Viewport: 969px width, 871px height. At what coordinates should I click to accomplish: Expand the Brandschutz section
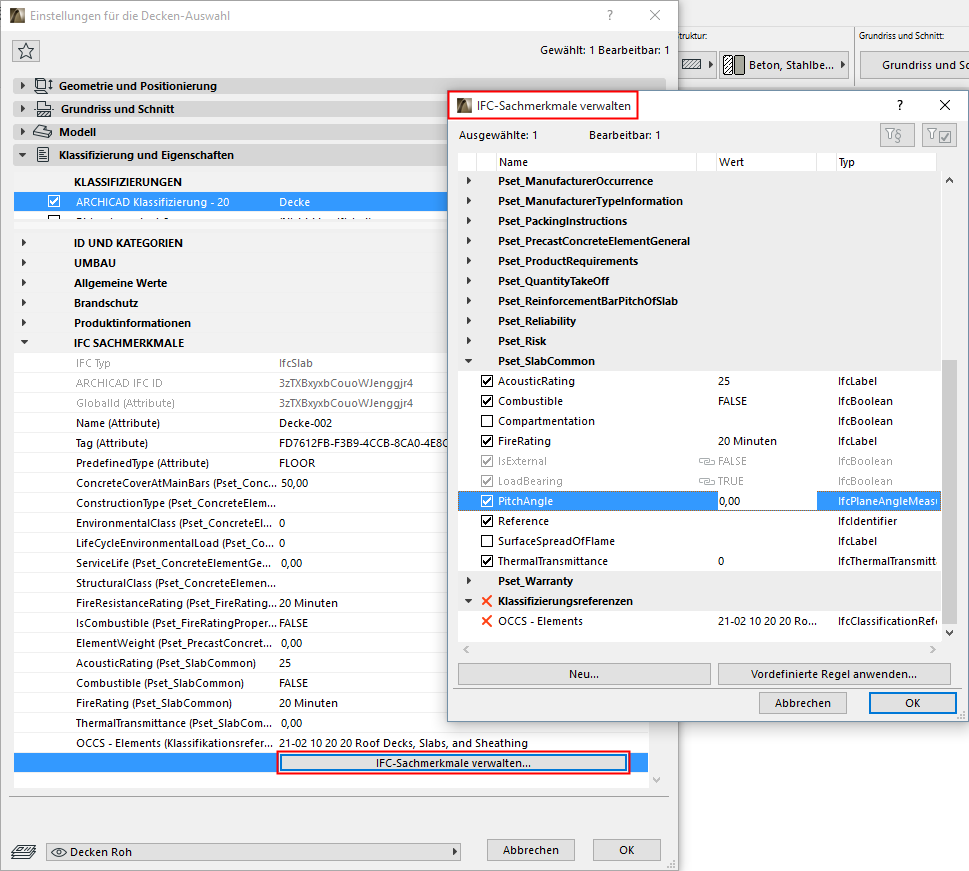pos(22,303)
